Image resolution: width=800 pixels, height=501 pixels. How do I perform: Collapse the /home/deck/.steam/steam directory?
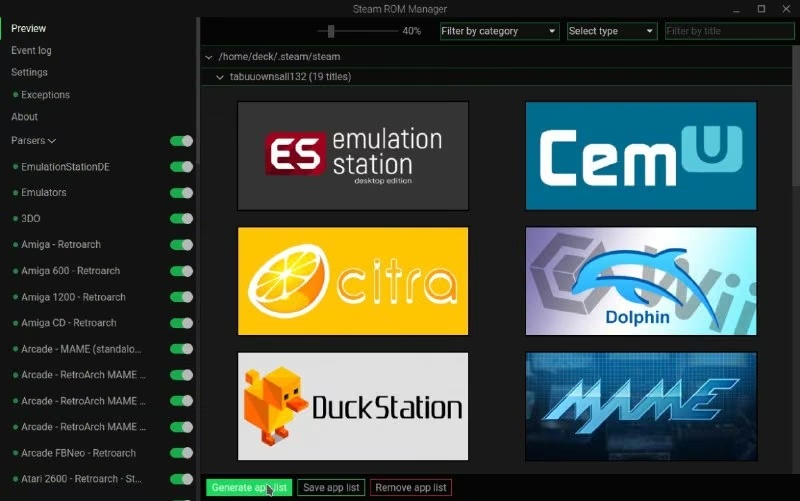coord(209,57)
